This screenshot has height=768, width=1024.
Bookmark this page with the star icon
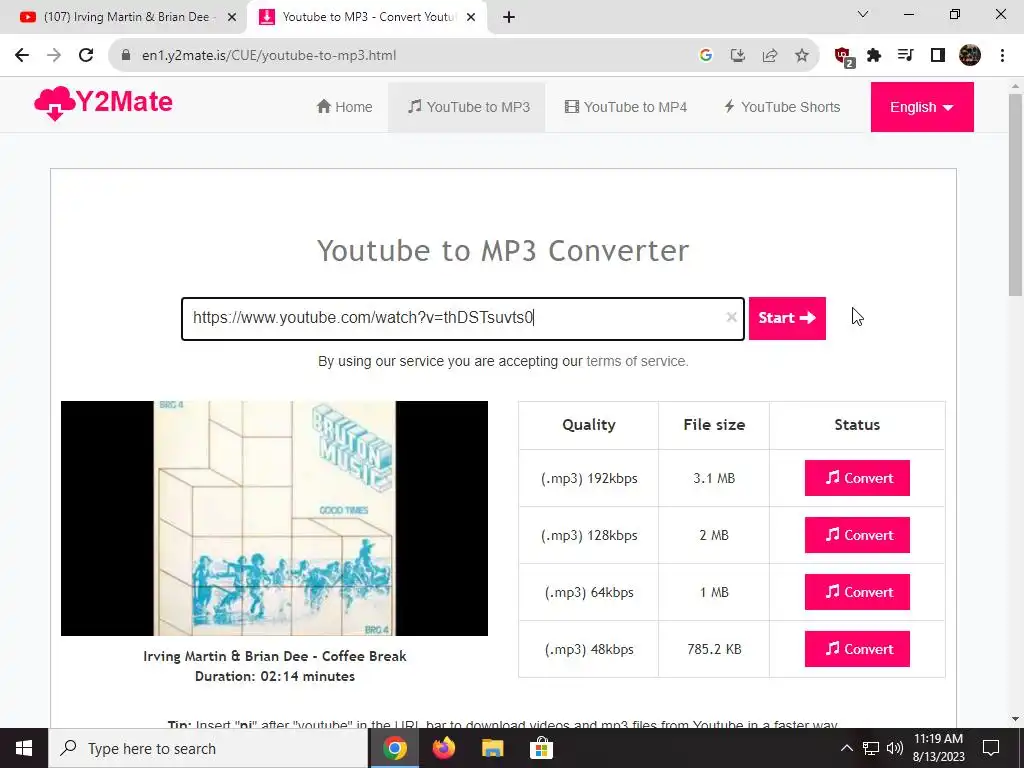click(802, 56)
